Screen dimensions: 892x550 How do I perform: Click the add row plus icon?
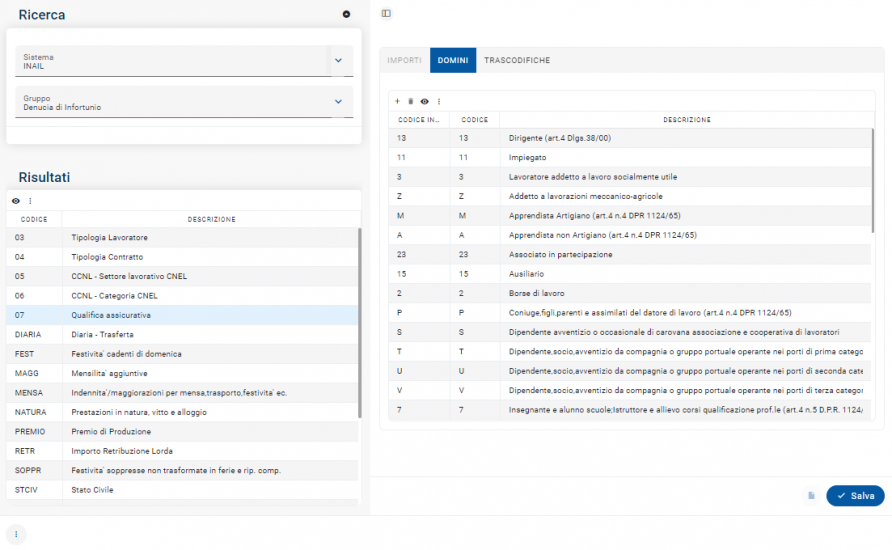[397, 102]
